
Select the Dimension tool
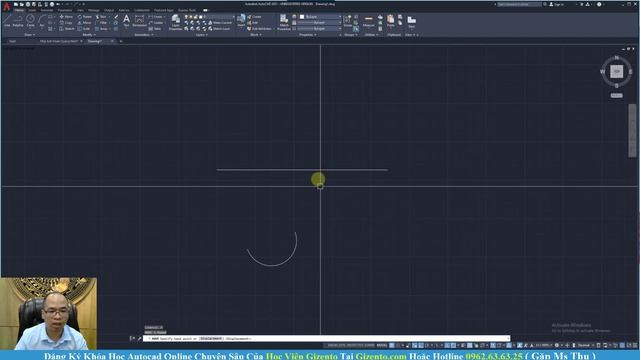pos(139,20)
